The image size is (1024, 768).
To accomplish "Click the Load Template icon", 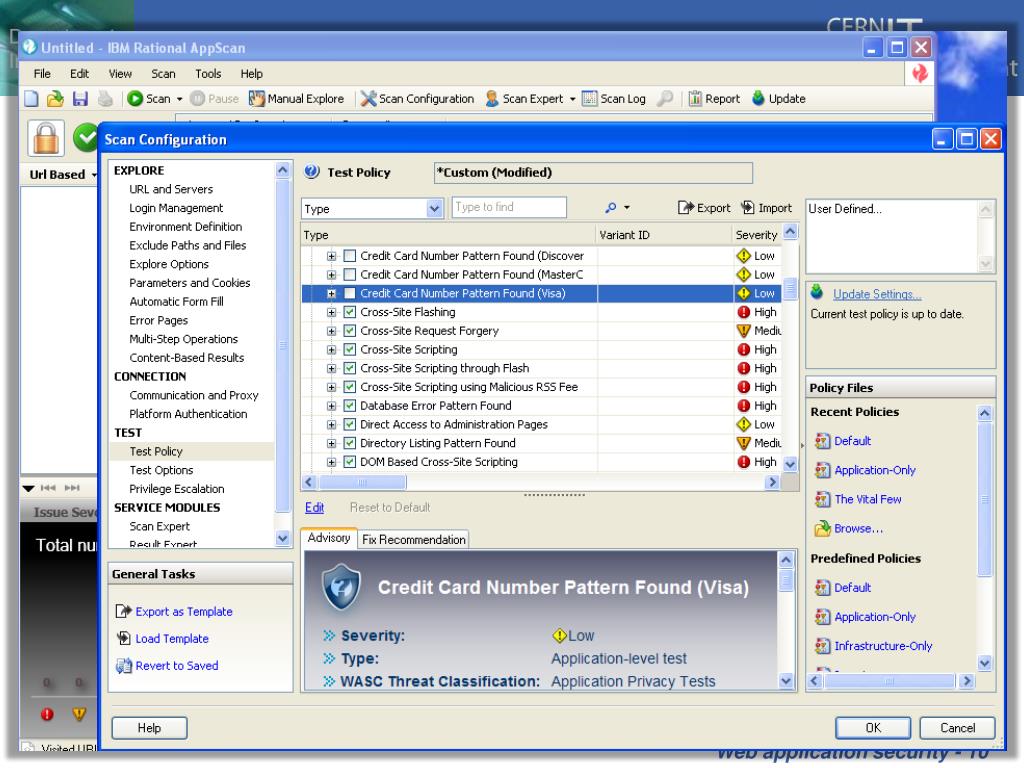I will pos(123,638).
